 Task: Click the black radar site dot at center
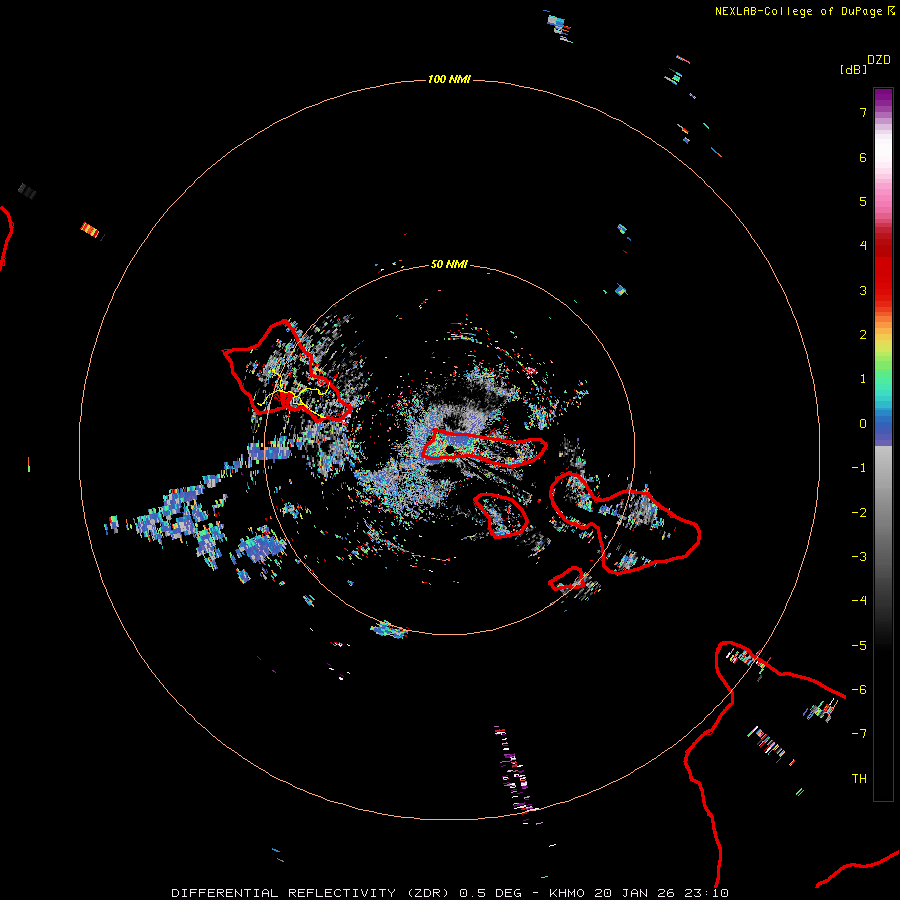450,449
